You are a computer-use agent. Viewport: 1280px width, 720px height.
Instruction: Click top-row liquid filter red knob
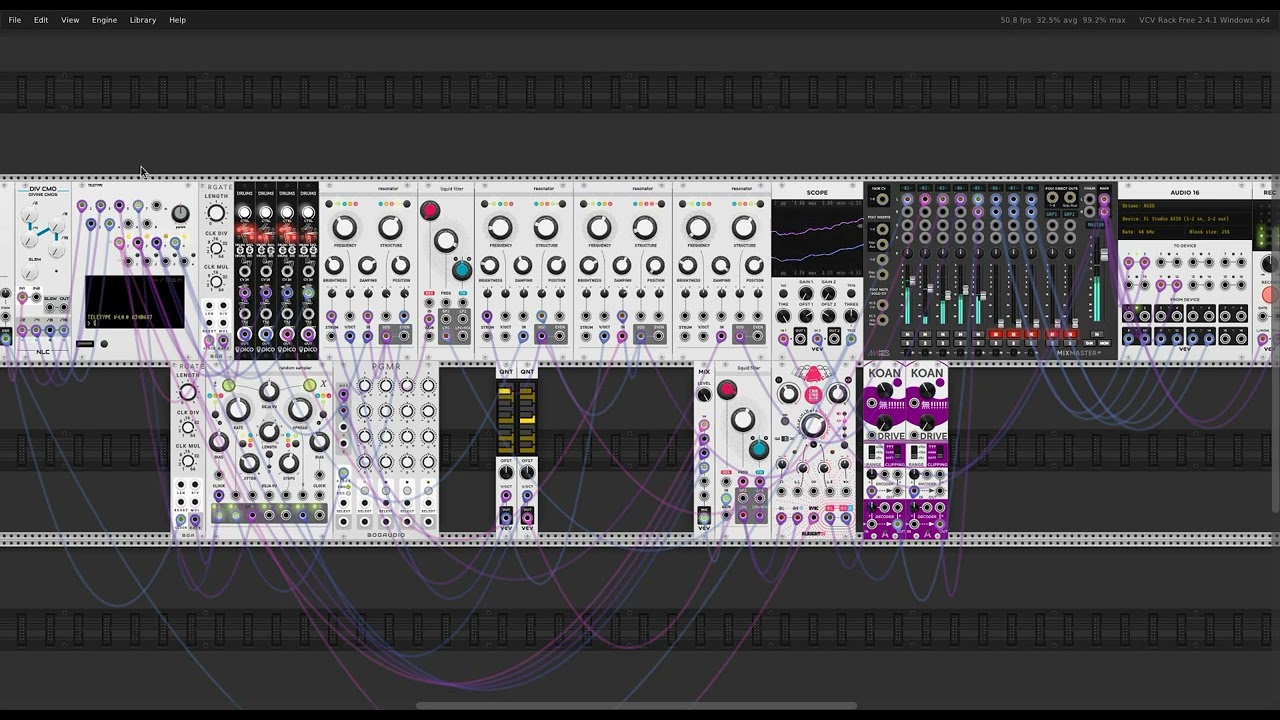[x=430, y=210]
